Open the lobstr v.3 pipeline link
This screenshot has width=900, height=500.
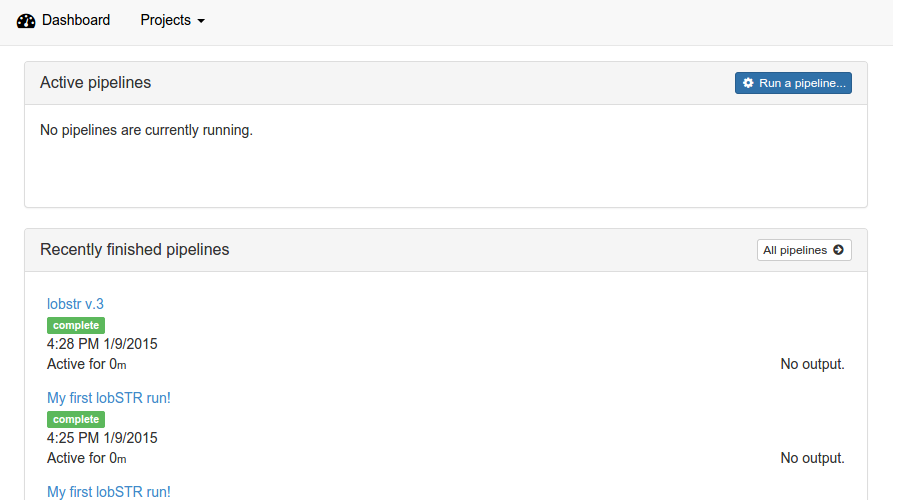point(75,304)
